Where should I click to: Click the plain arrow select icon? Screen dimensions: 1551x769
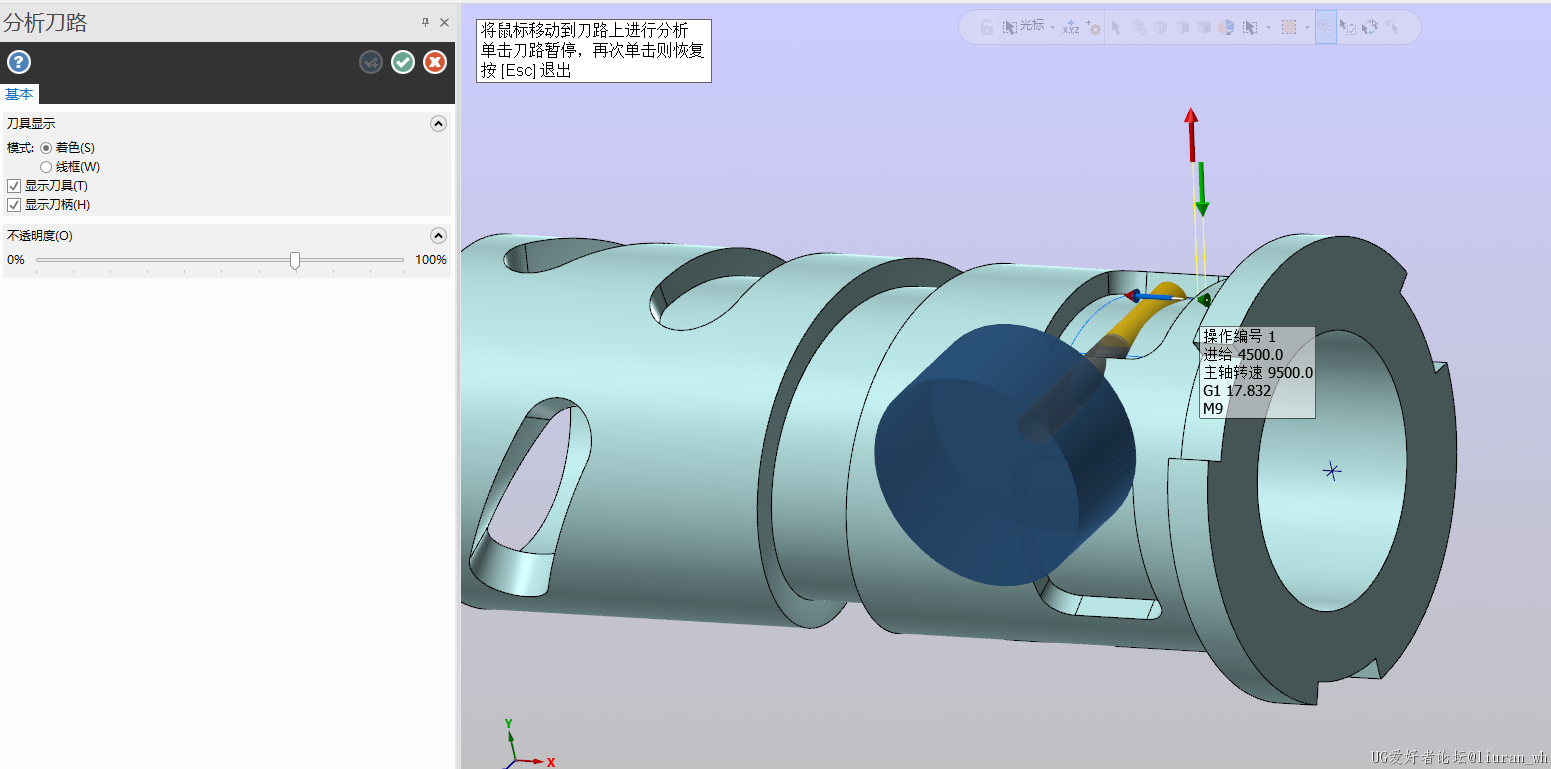(x=1116, y=27)
